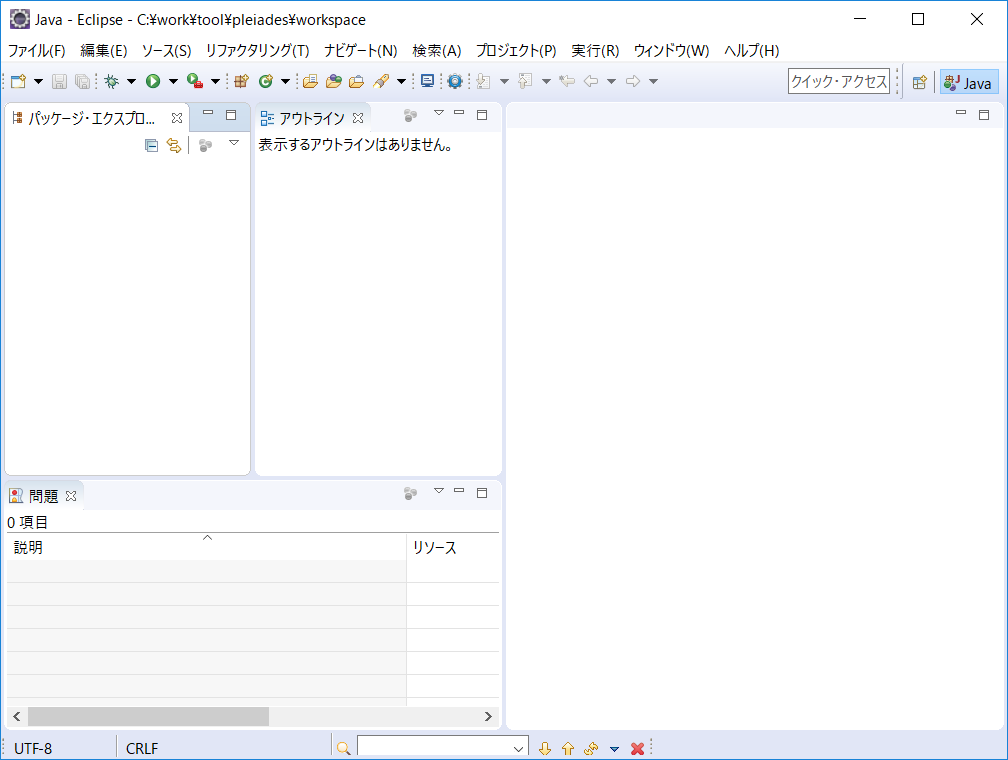The image size is (1008, 760).
Task: Select the Collapse All icon in Package Explorer
Action: pos(151,144)
